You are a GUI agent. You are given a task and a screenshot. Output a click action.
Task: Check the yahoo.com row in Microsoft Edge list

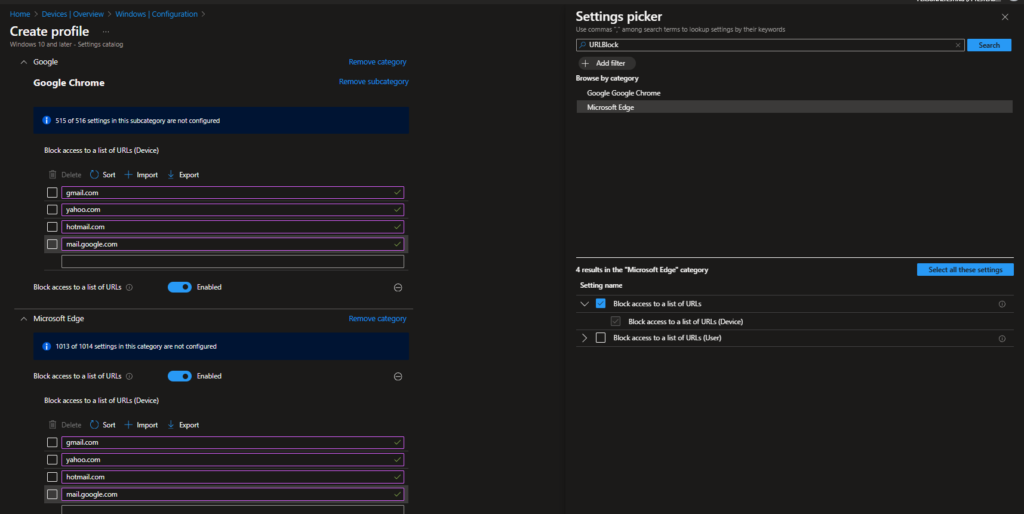(52, 460)
